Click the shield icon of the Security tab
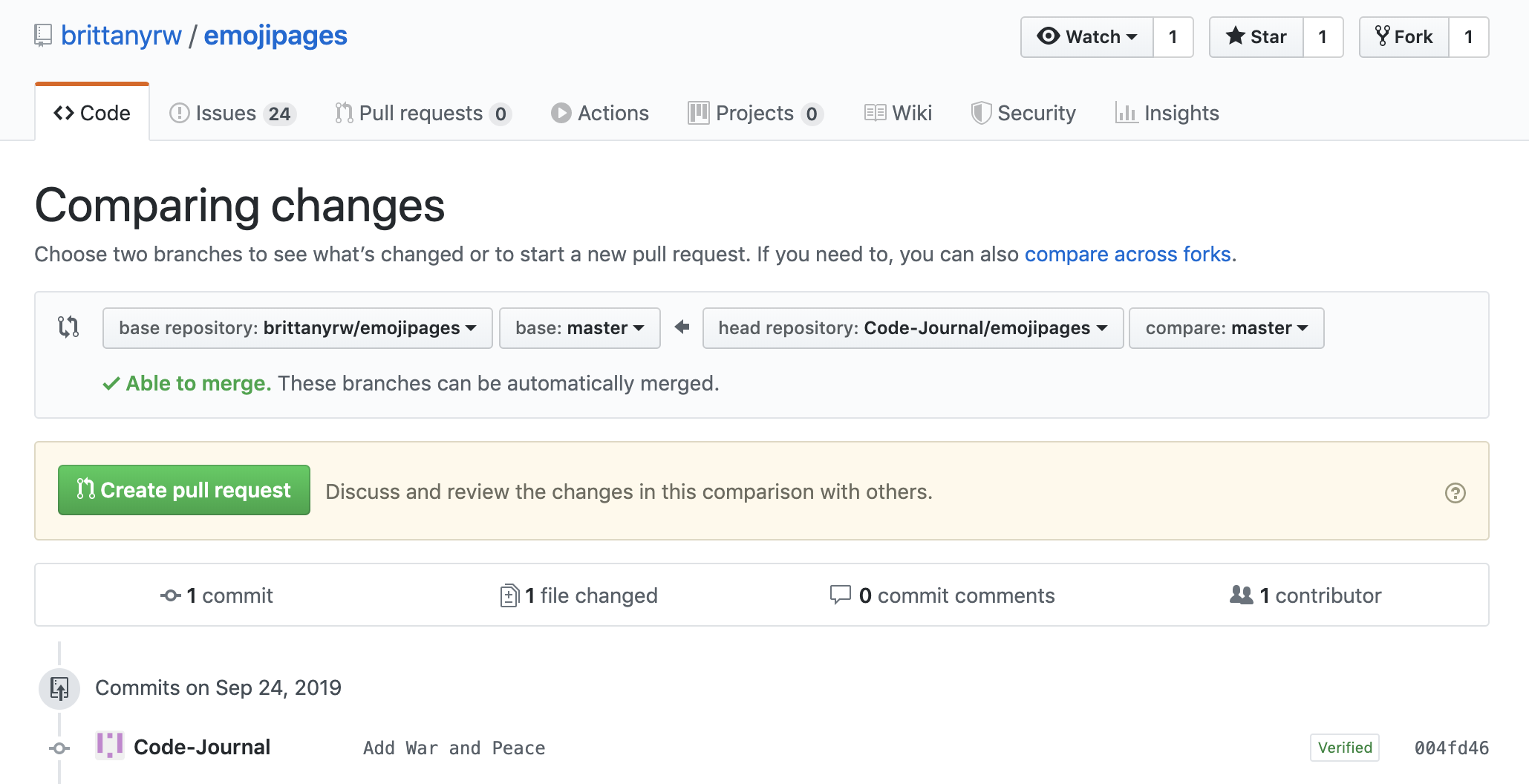The image size is (1529, 784). pos(981,113)
